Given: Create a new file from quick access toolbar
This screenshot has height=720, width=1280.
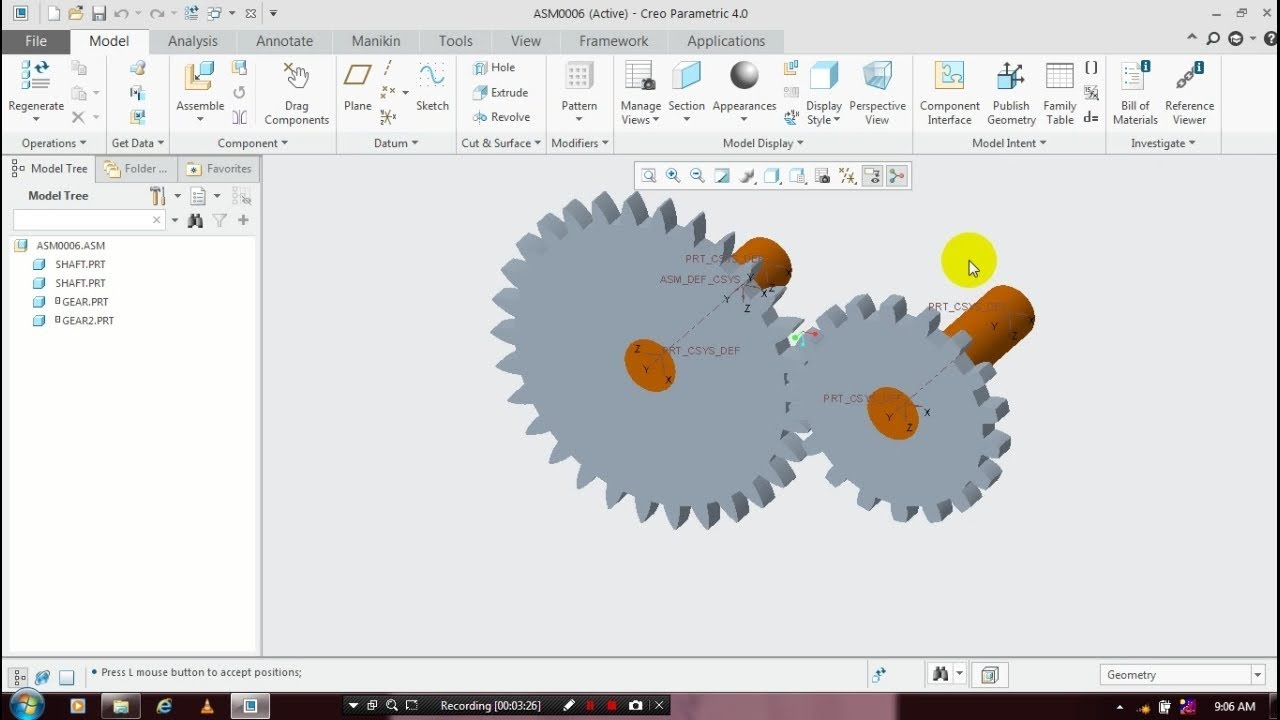Looking at the screenshot, I should point(53,13).
